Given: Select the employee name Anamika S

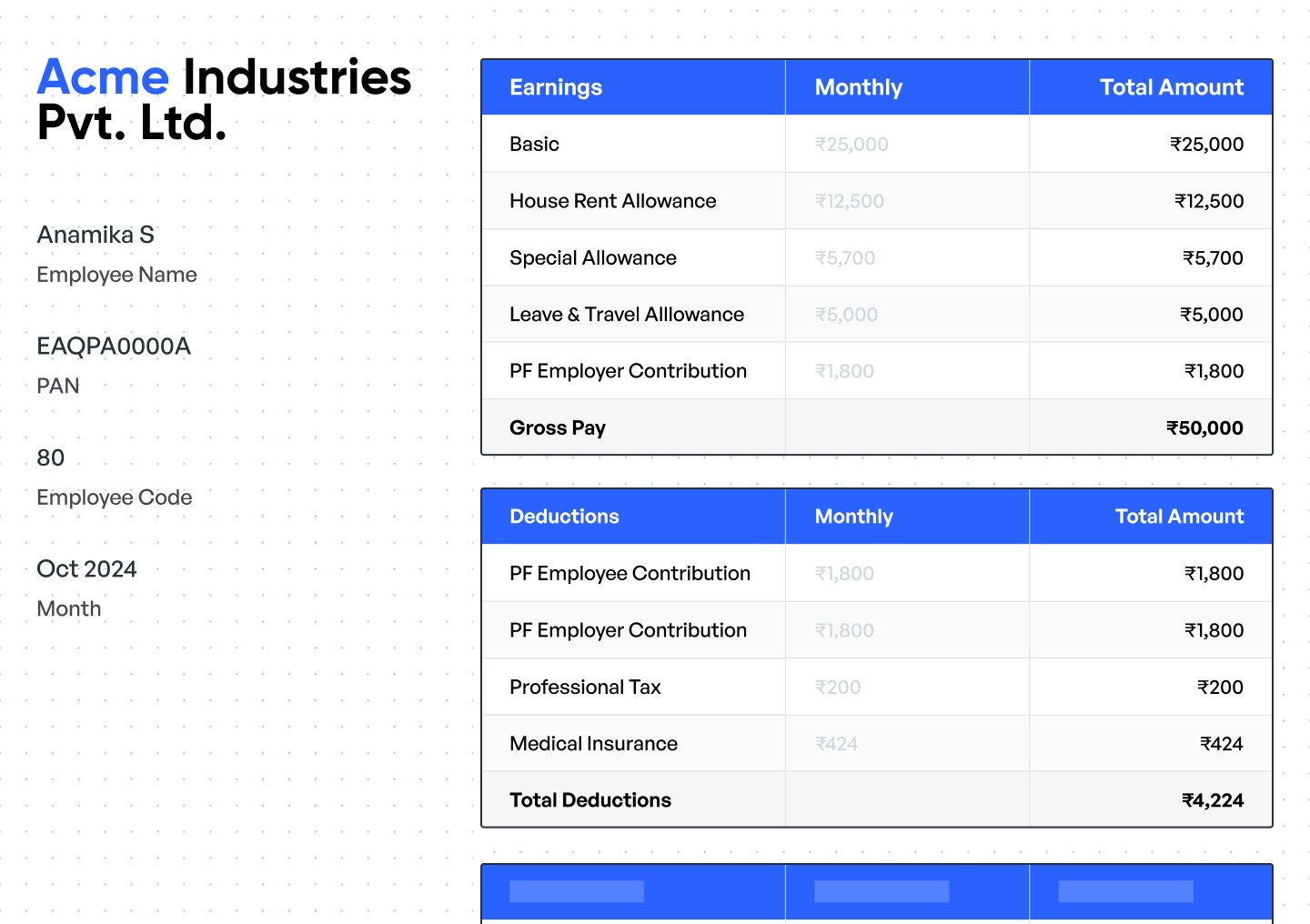Looking at the screenshot, I should tap(96, 235).
